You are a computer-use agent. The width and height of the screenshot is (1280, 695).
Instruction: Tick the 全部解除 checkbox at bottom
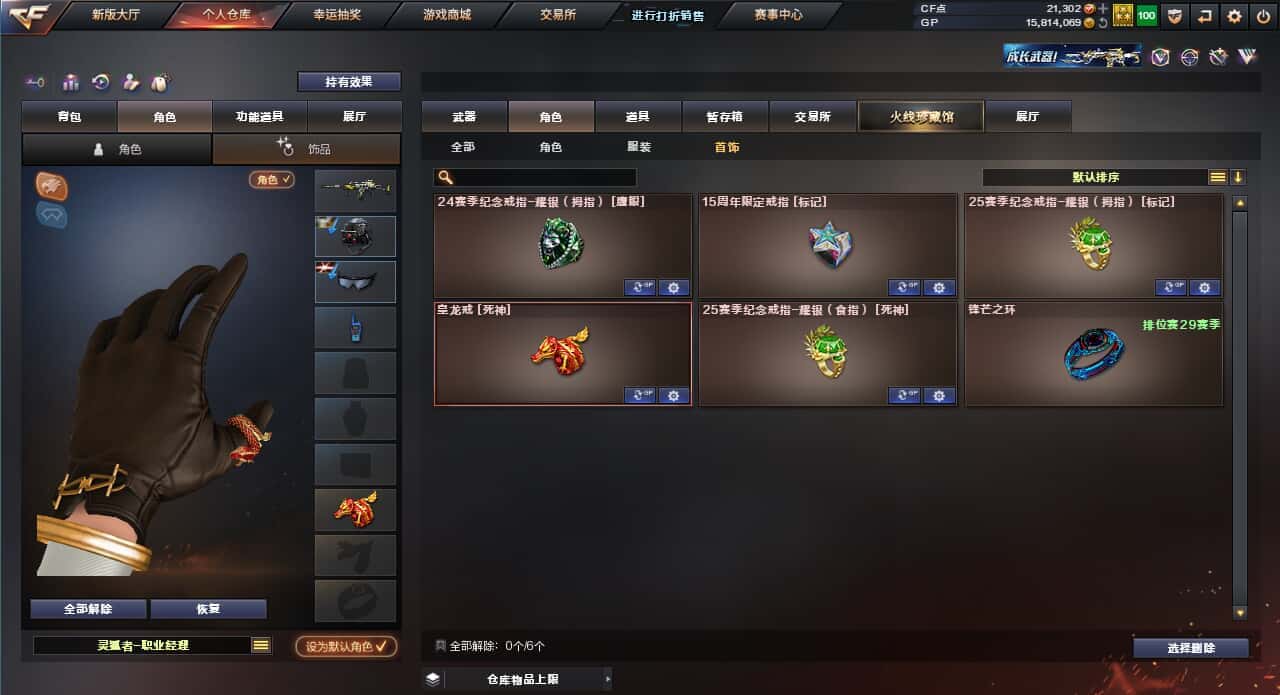click(441, 646)
